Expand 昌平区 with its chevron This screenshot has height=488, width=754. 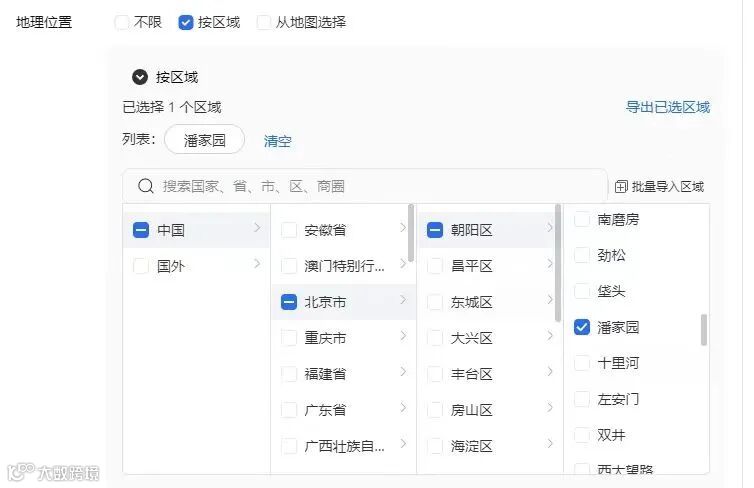coord(550,263)
